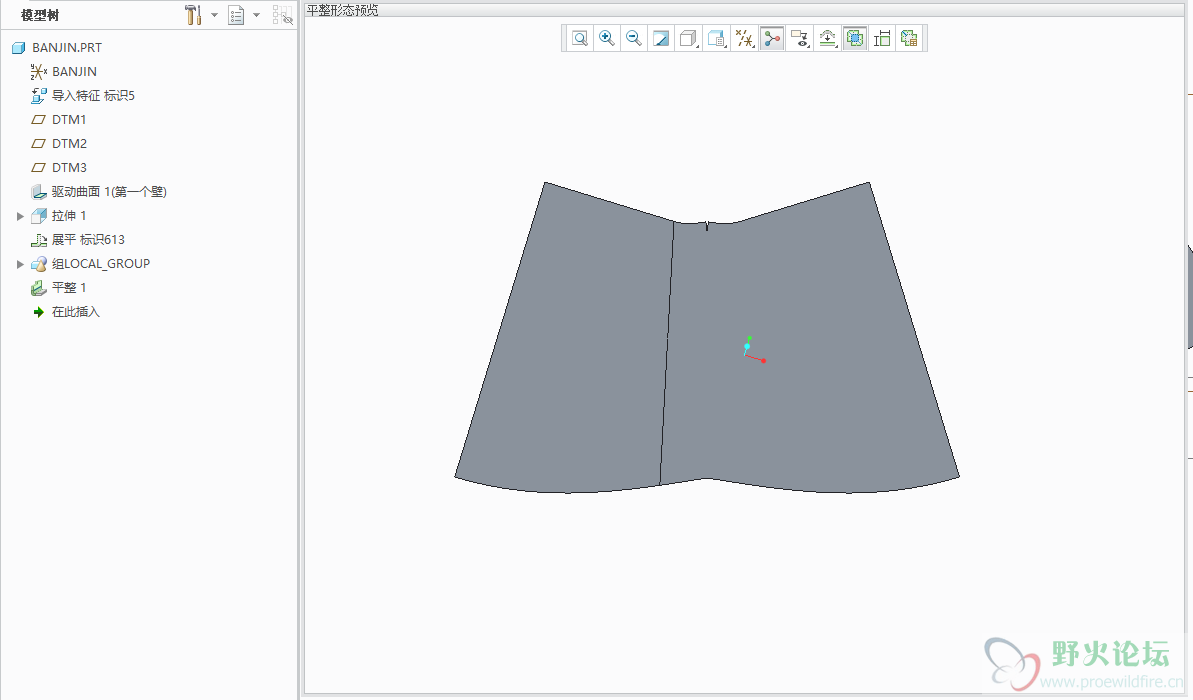This screenshot has width=1193, height=700.
Task: Click the Zoom Out magnifier icon
Action: click(633, 39)
